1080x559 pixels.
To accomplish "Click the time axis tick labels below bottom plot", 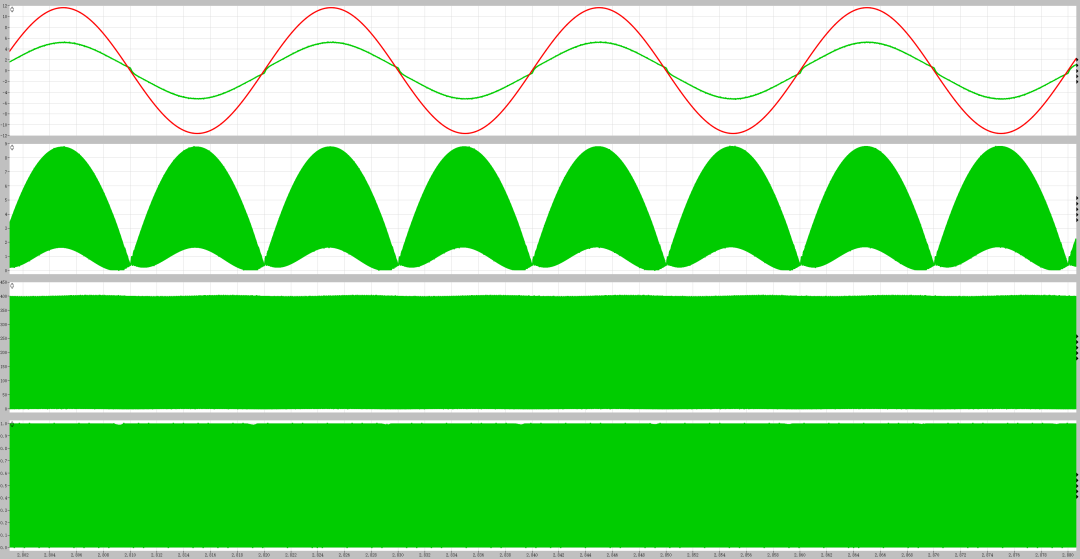I will pos(544,553).
